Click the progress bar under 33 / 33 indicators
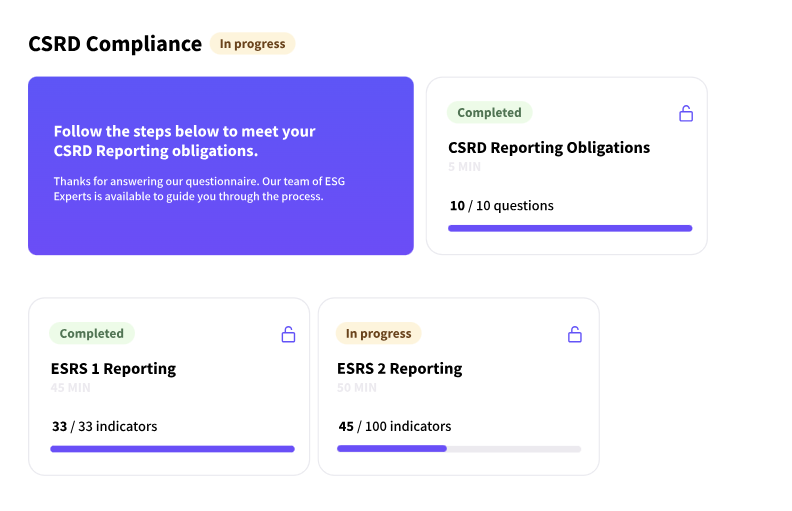The image size is (792, 511). pyautogui.click(x=172, y=449)
